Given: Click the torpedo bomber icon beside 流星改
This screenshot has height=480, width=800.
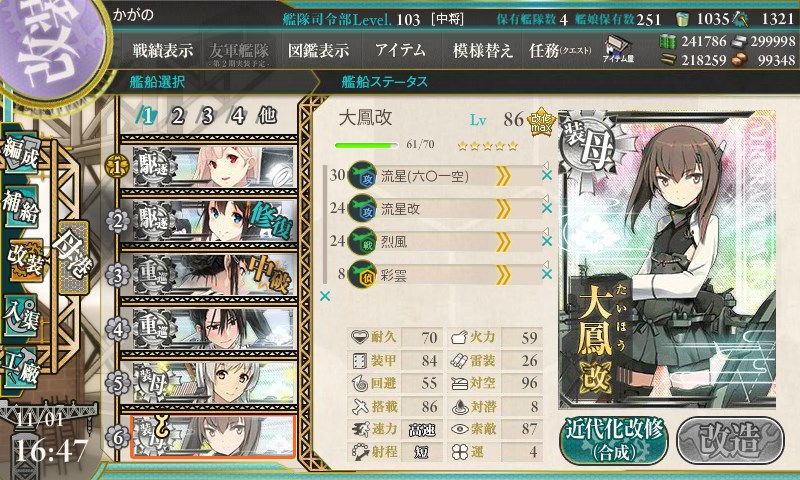Looking at the screenshot, I should (362, 208).
